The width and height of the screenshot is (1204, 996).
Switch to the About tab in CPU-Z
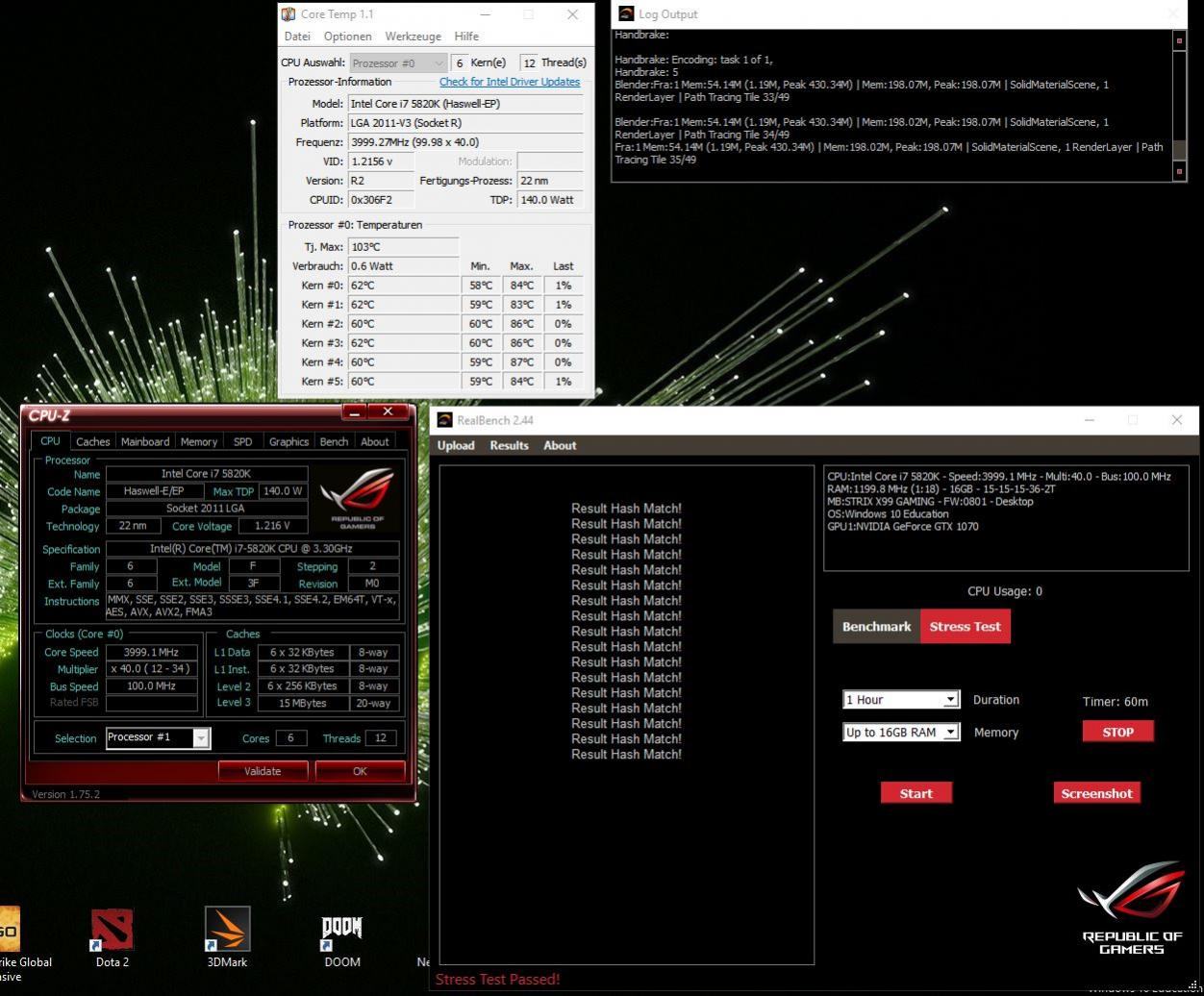pyautogui.click(x=374, y=441)
